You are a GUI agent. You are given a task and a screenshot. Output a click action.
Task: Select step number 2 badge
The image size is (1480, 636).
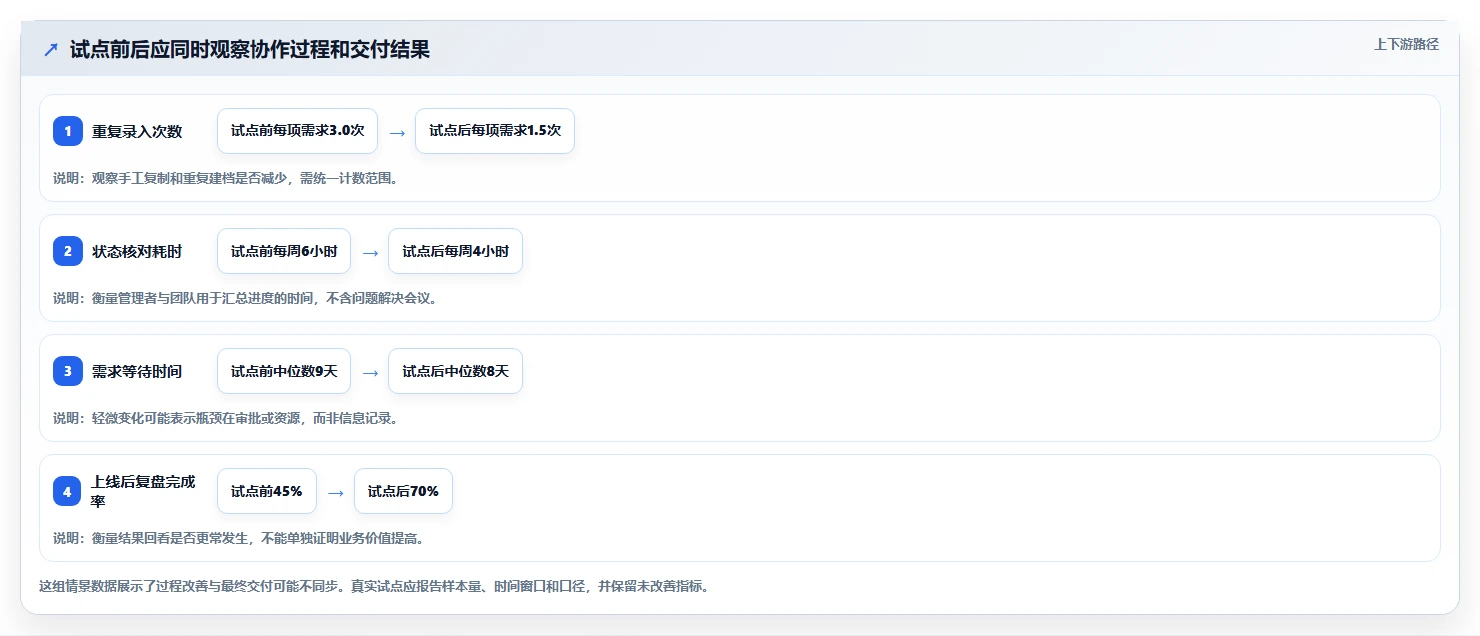[68, 251]
